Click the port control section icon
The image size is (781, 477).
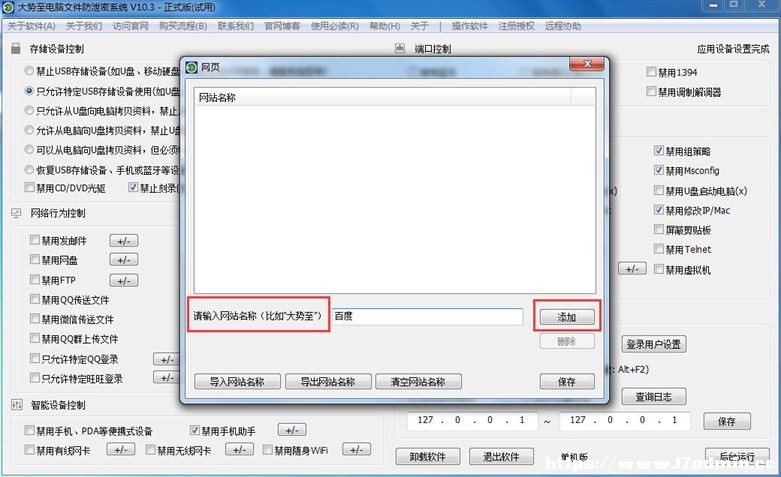point(399,48)
